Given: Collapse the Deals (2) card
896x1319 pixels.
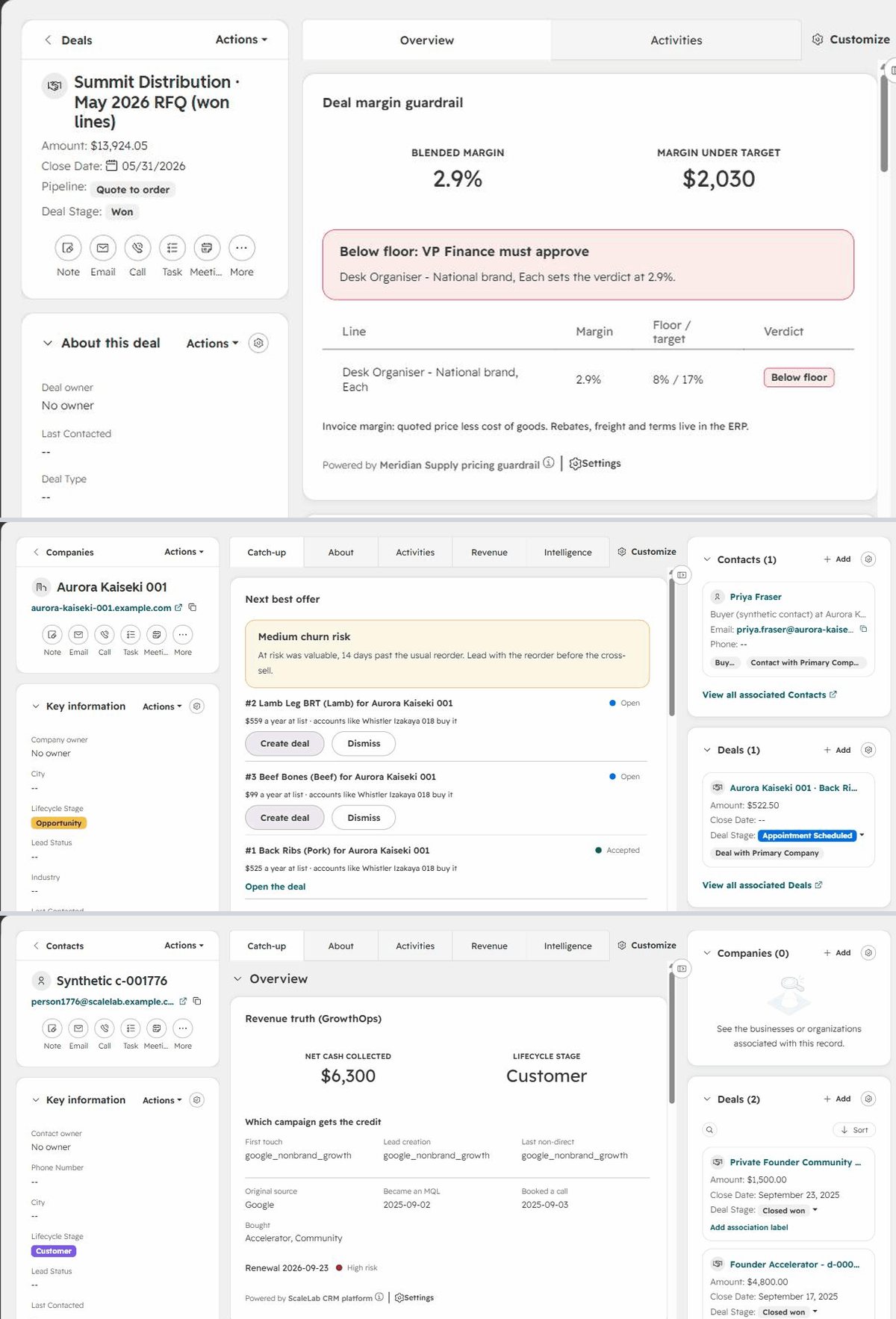Looking at the screenshot, I should pyautogui.click(x=707, y=1099).
